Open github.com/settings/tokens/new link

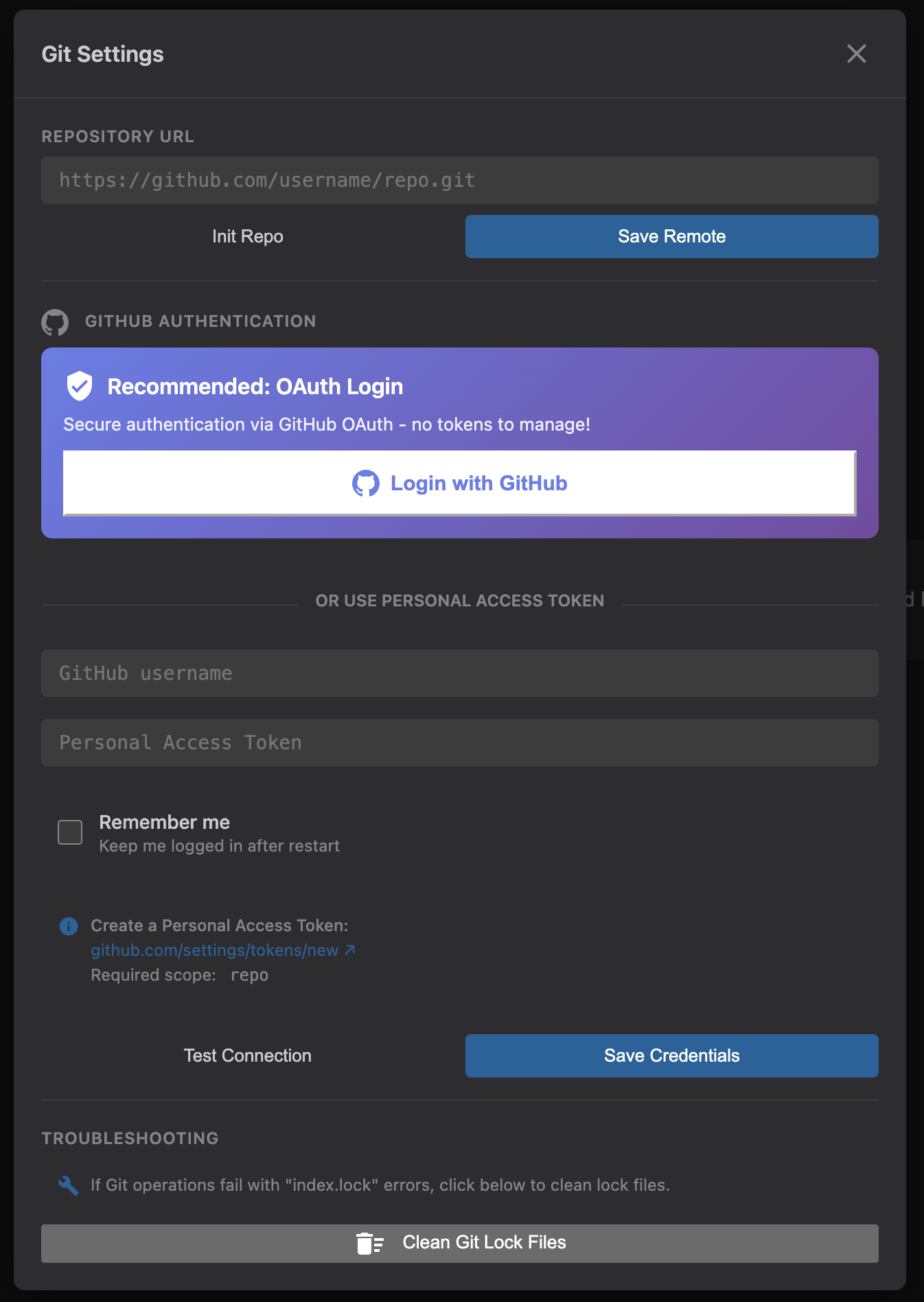click(215, 950)
